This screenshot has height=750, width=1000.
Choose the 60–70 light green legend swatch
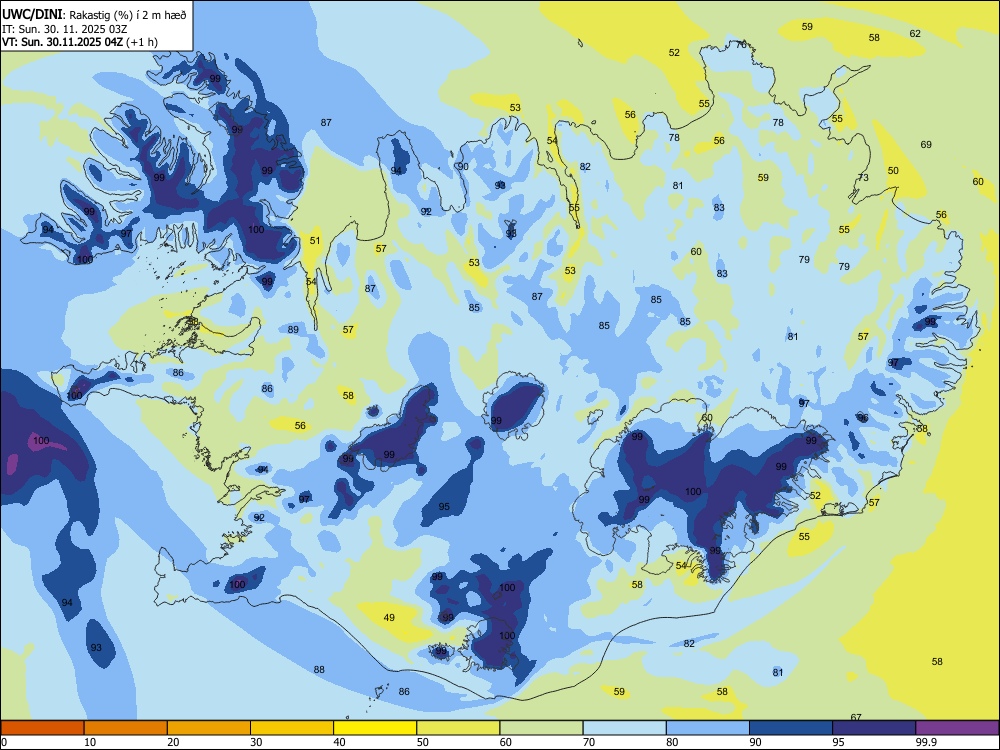541,727
